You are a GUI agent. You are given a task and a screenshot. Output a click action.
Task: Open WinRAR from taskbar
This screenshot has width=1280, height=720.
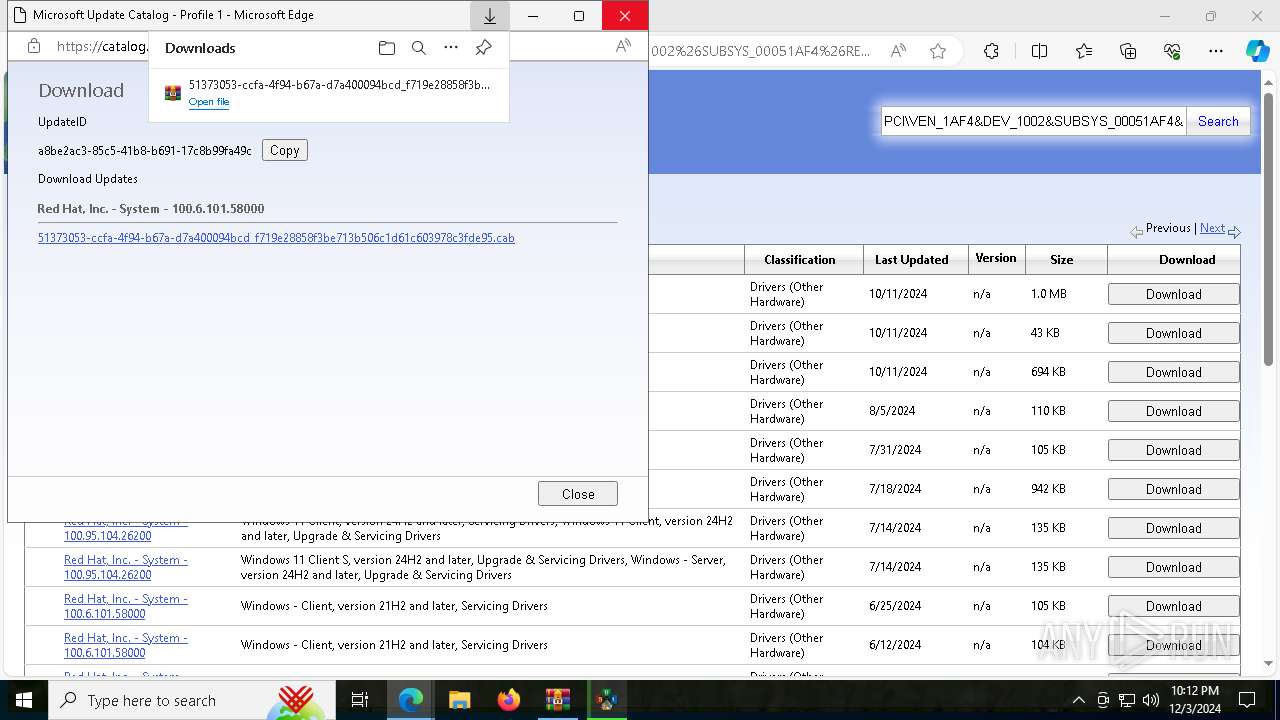coord(557,700)
